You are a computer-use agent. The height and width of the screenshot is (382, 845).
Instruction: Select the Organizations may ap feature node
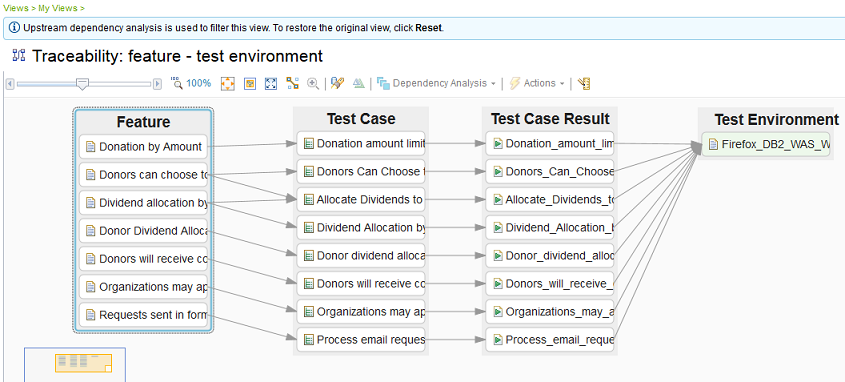143,287
